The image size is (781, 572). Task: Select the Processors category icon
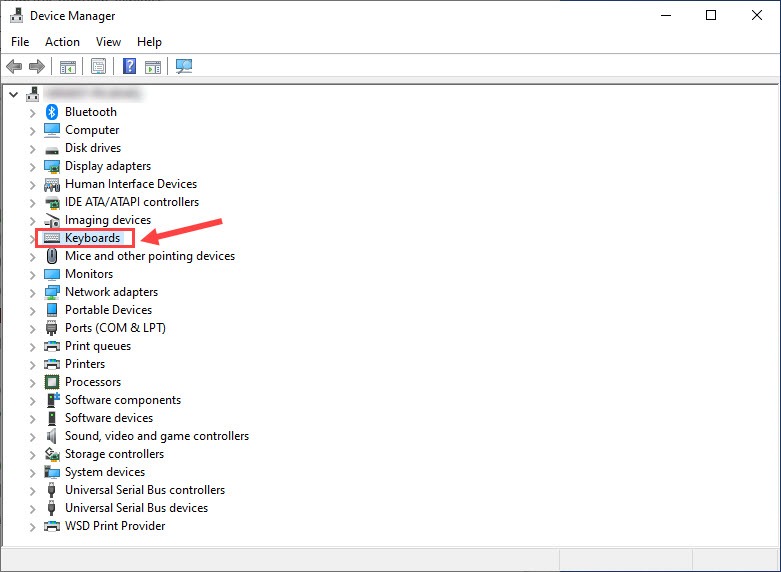[53, 382]
